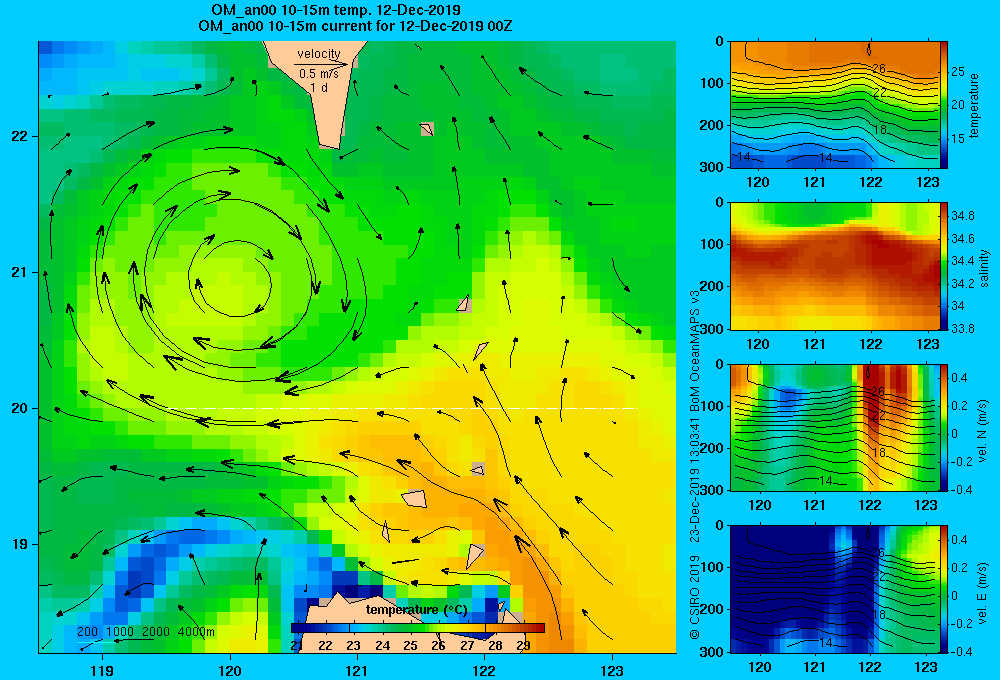The image size is (1000, 680).
Task: Click value 29 under main temperature colorbar
Action: point(523,645)
